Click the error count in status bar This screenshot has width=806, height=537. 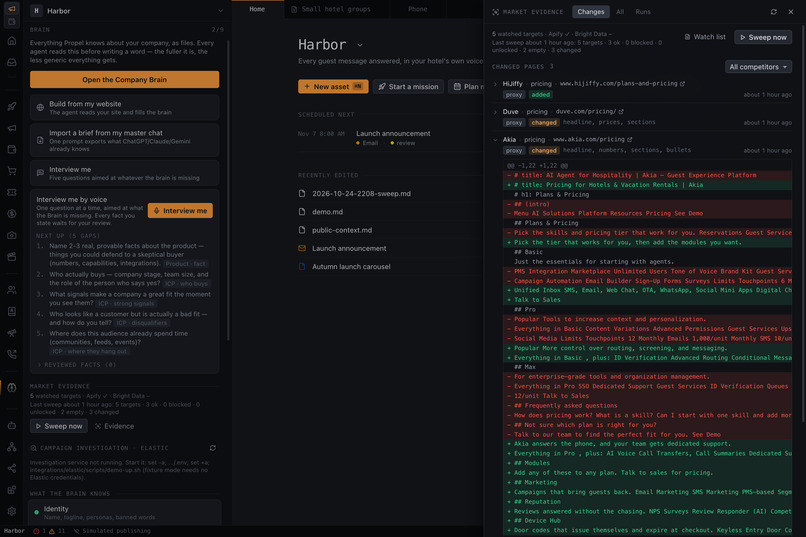tap(39, 531)
